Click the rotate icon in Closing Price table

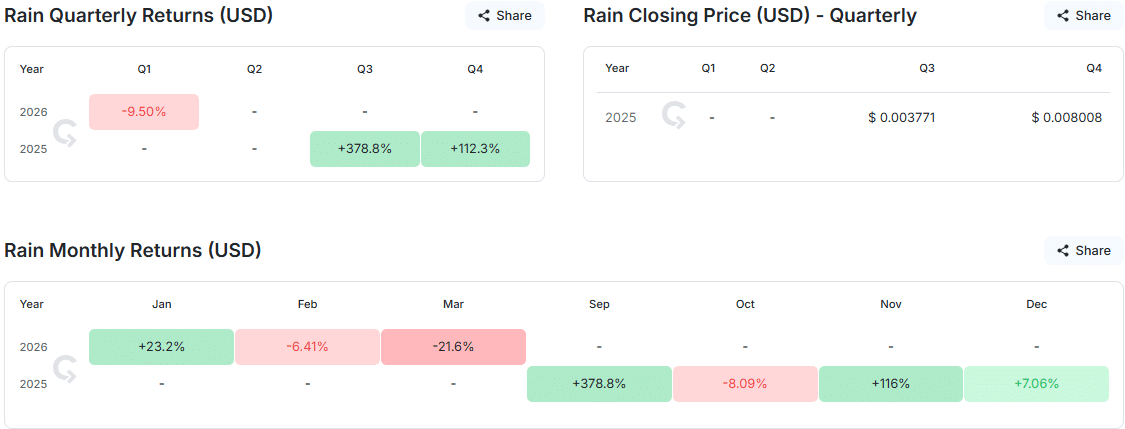pos(673,117)
